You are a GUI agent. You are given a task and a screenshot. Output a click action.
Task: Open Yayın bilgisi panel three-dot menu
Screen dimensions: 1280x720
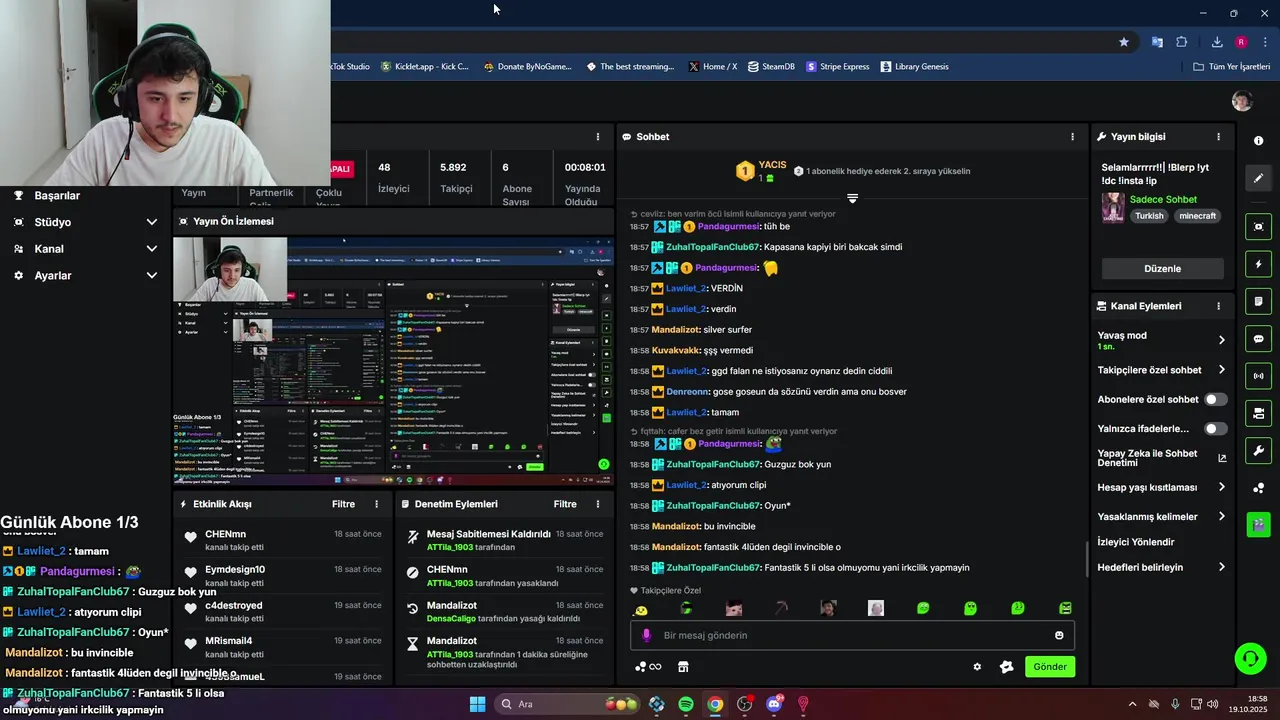(x=1218, y=137)
